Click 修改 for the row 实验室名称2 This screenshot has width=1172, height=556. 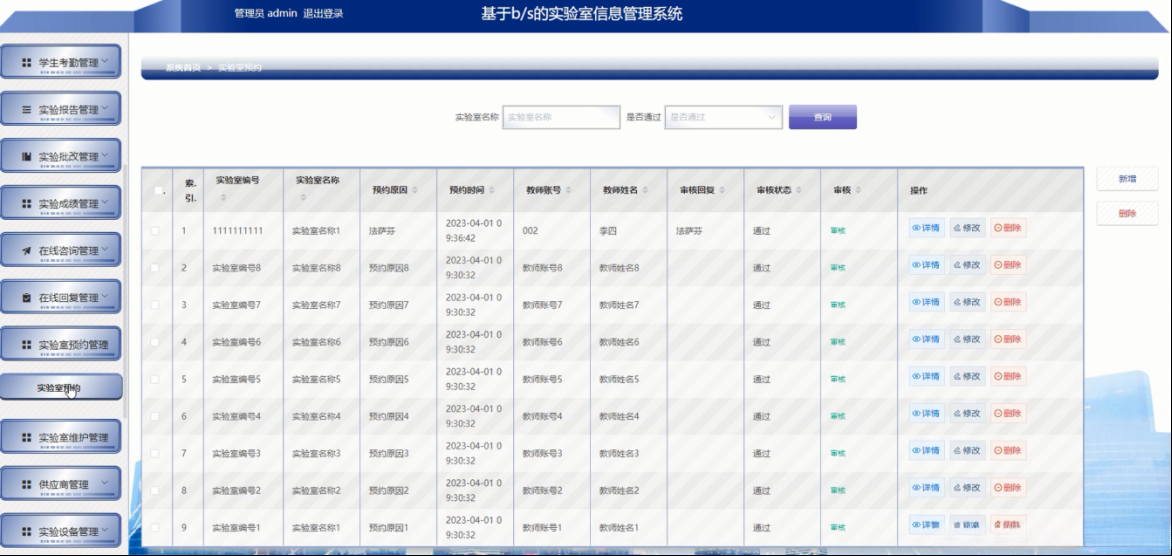click(967, 487)
